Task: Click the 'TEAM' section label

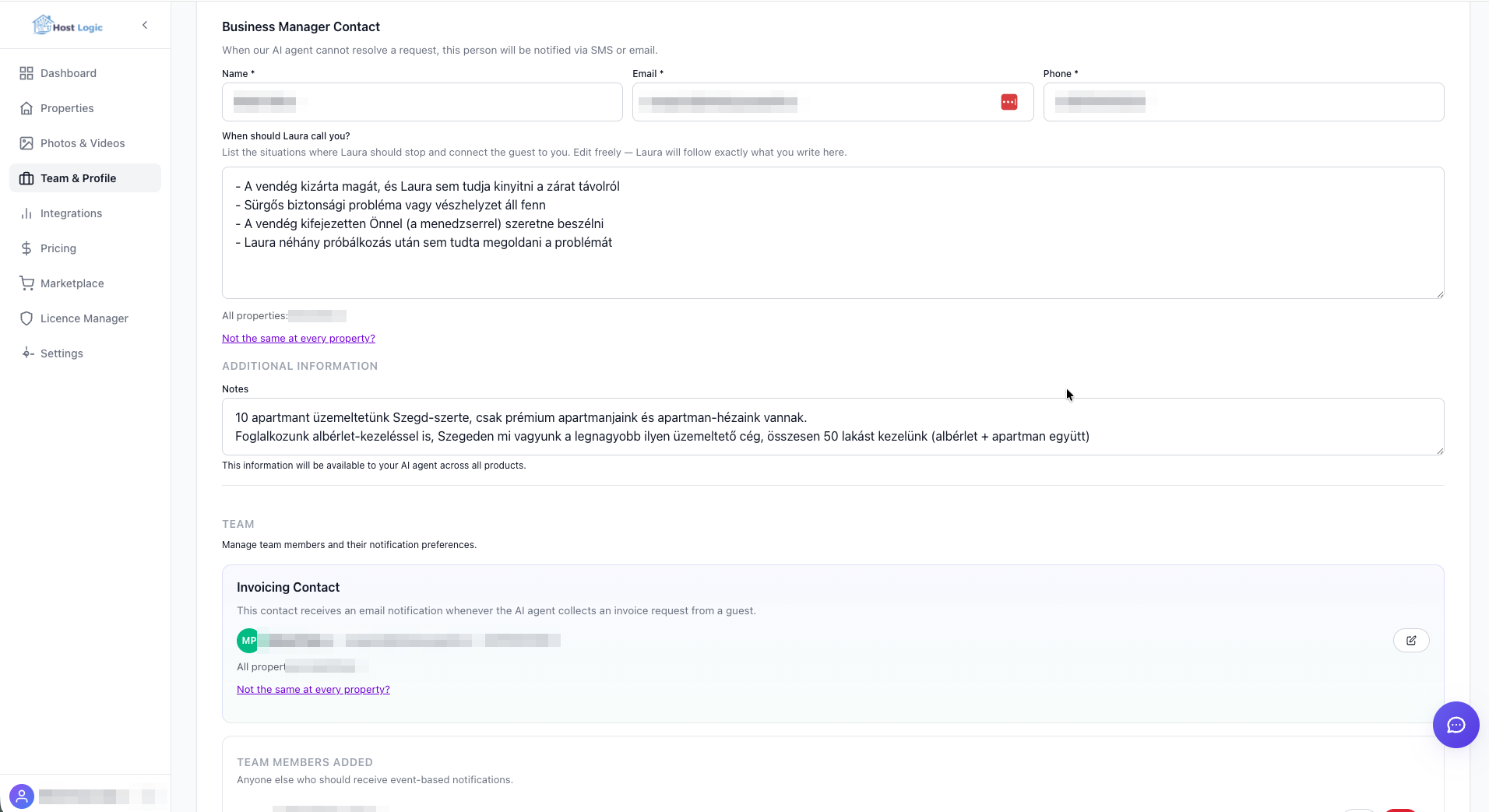Action: (x=238, y=524)
